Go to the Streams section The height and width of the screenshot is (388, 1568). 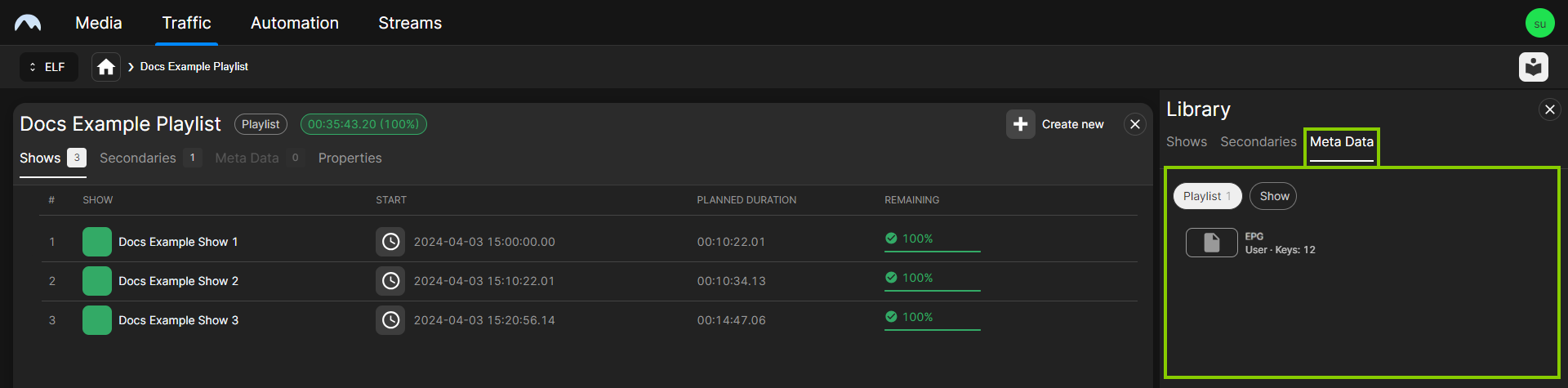coord(409,23)
